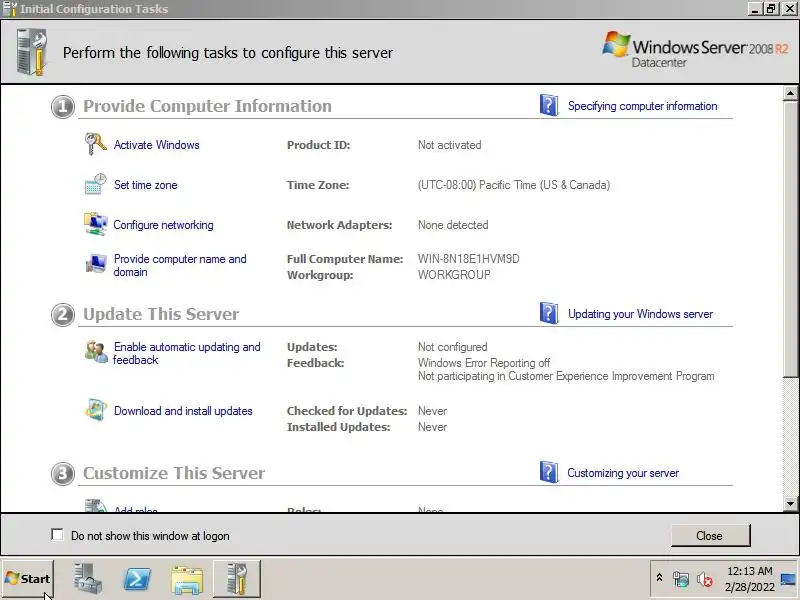Click the Pacific Time zone value text
The height and width of the screenshot is (600, 800).
click(x=514, y=185)
